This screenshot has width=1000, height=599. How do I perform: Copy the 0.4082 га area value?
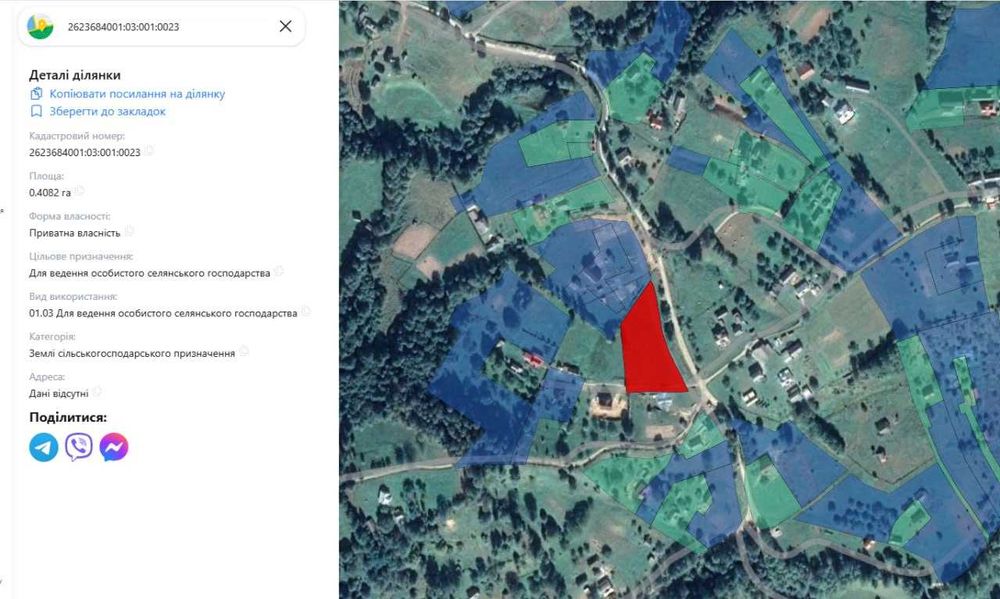point(79,191)
